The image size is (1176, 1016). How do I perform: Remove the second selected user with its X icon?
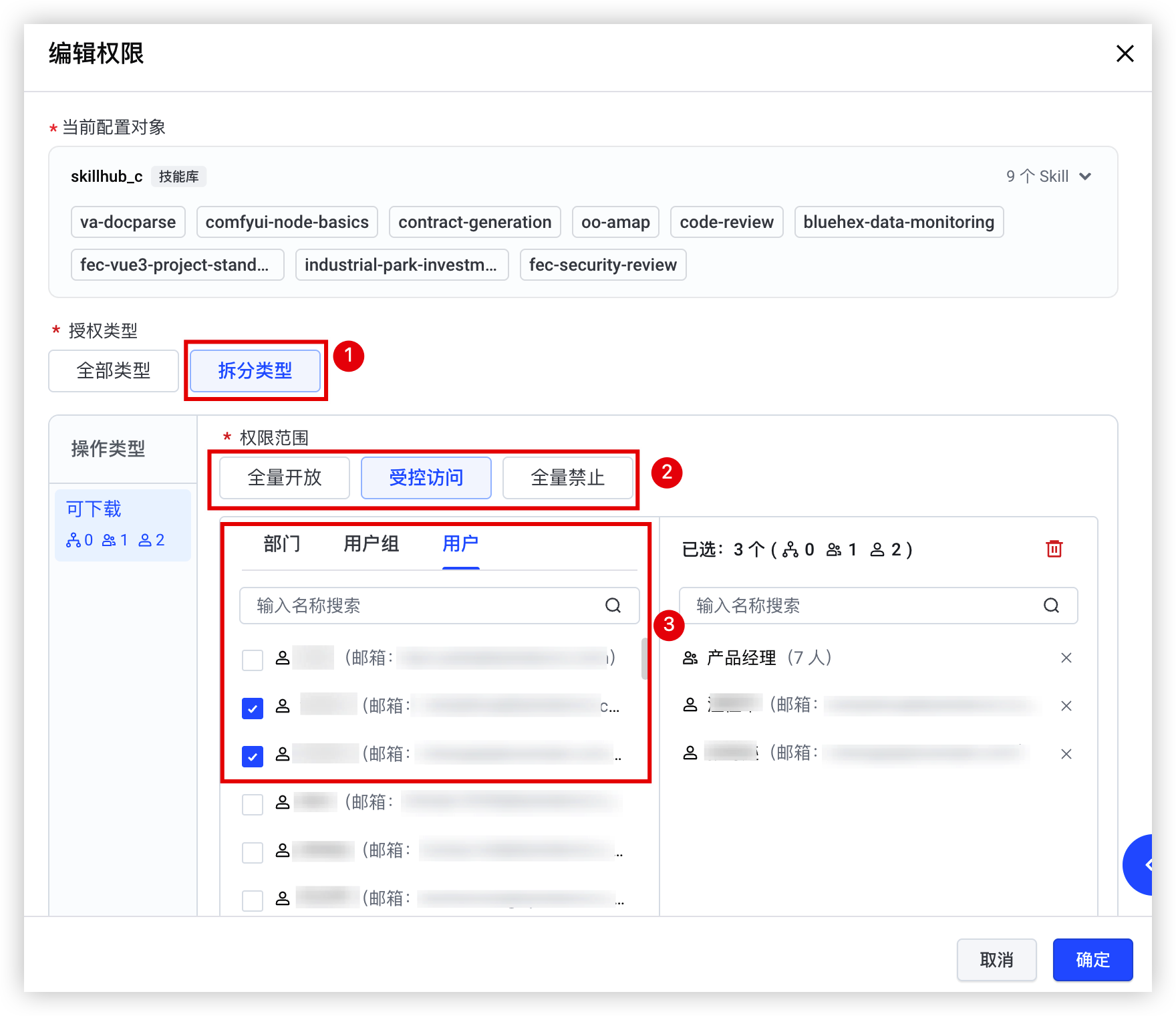click(1066, 706)
